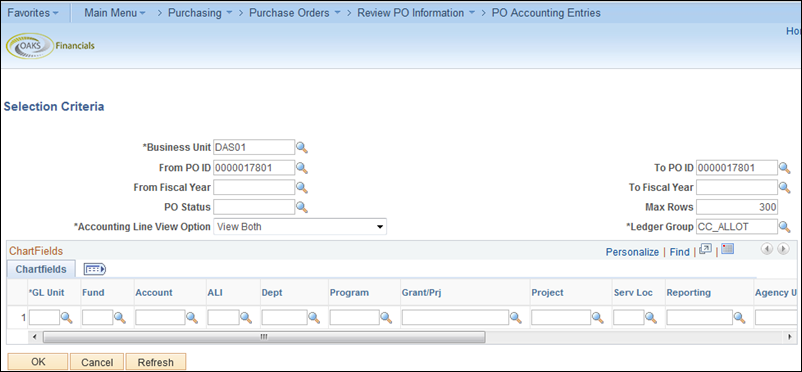Click the To PO ID field
802x372 pixels.
click(x=737, y=167)
